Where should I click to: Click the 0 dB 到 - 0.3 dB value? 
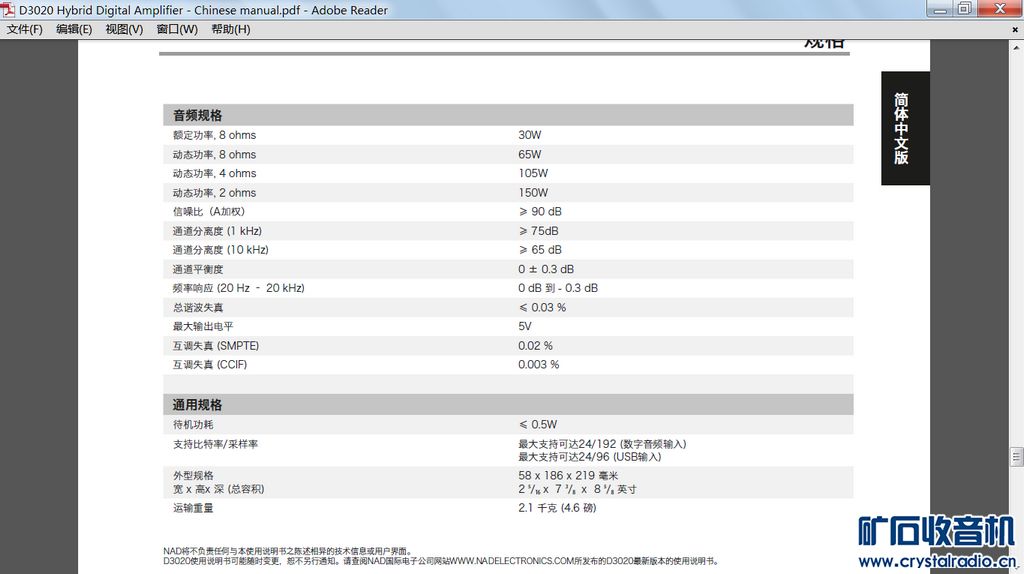tap(558, 288)
